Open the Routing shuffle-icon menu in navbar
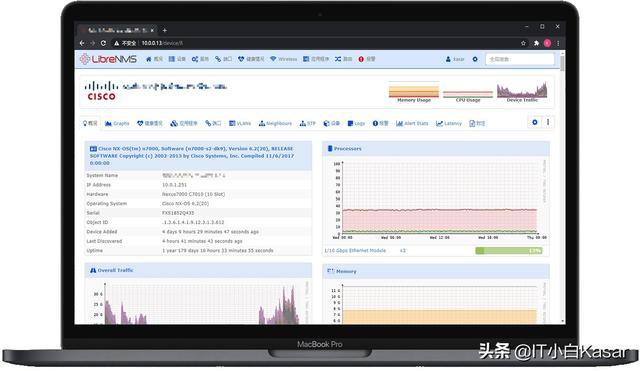 point(343,59)
